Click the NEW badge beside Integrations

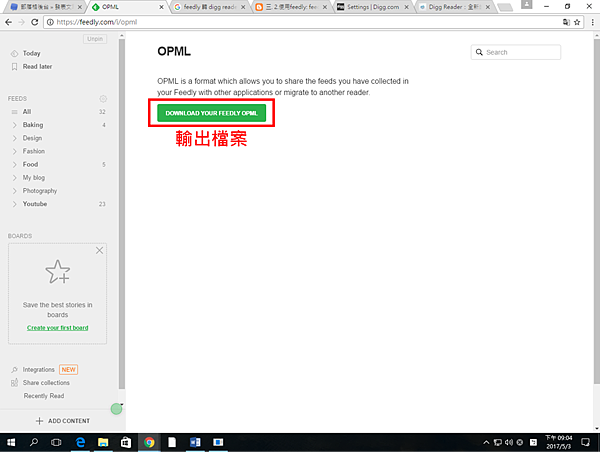coord(68,370)
